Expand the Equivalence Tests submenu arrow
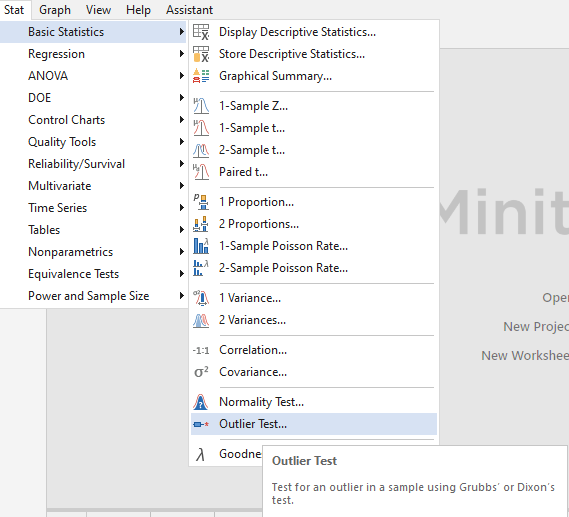The width and height of the screenshot is (569, 517). tap(181, 274)
